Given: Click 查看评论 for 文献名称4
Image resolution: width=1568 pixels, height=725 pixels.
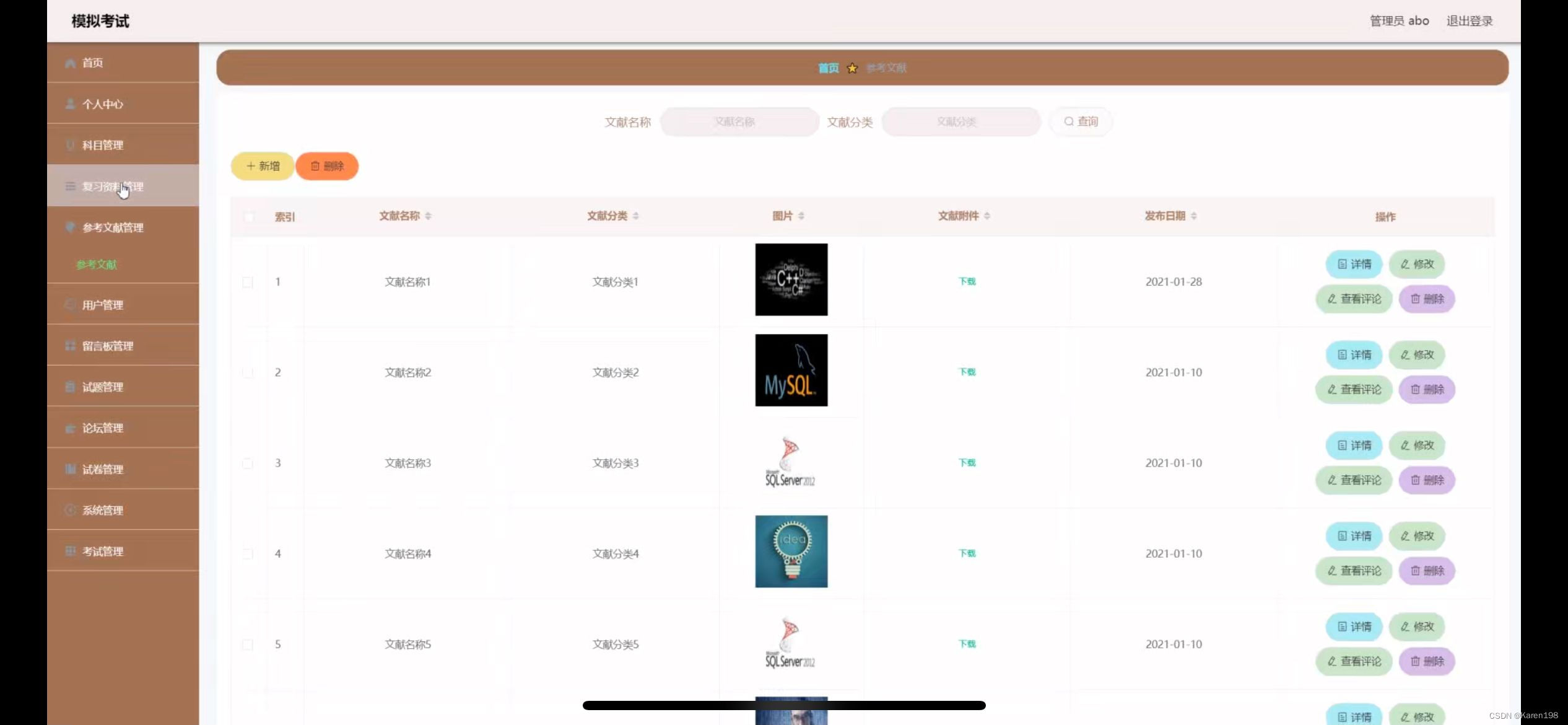Looking at the screenshot, I should (x=1354, y=571).
